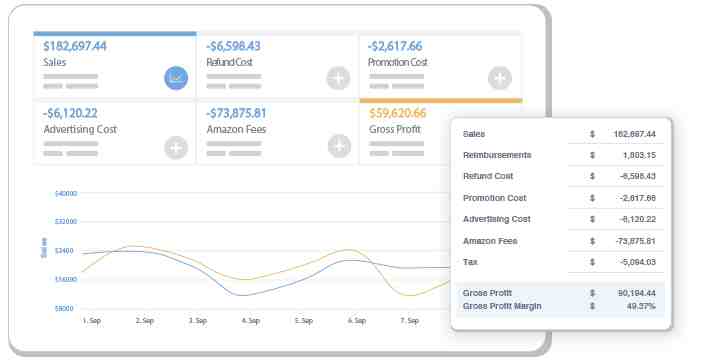
Task: Click the Gross Profit card label
Action: click(395, 129)
